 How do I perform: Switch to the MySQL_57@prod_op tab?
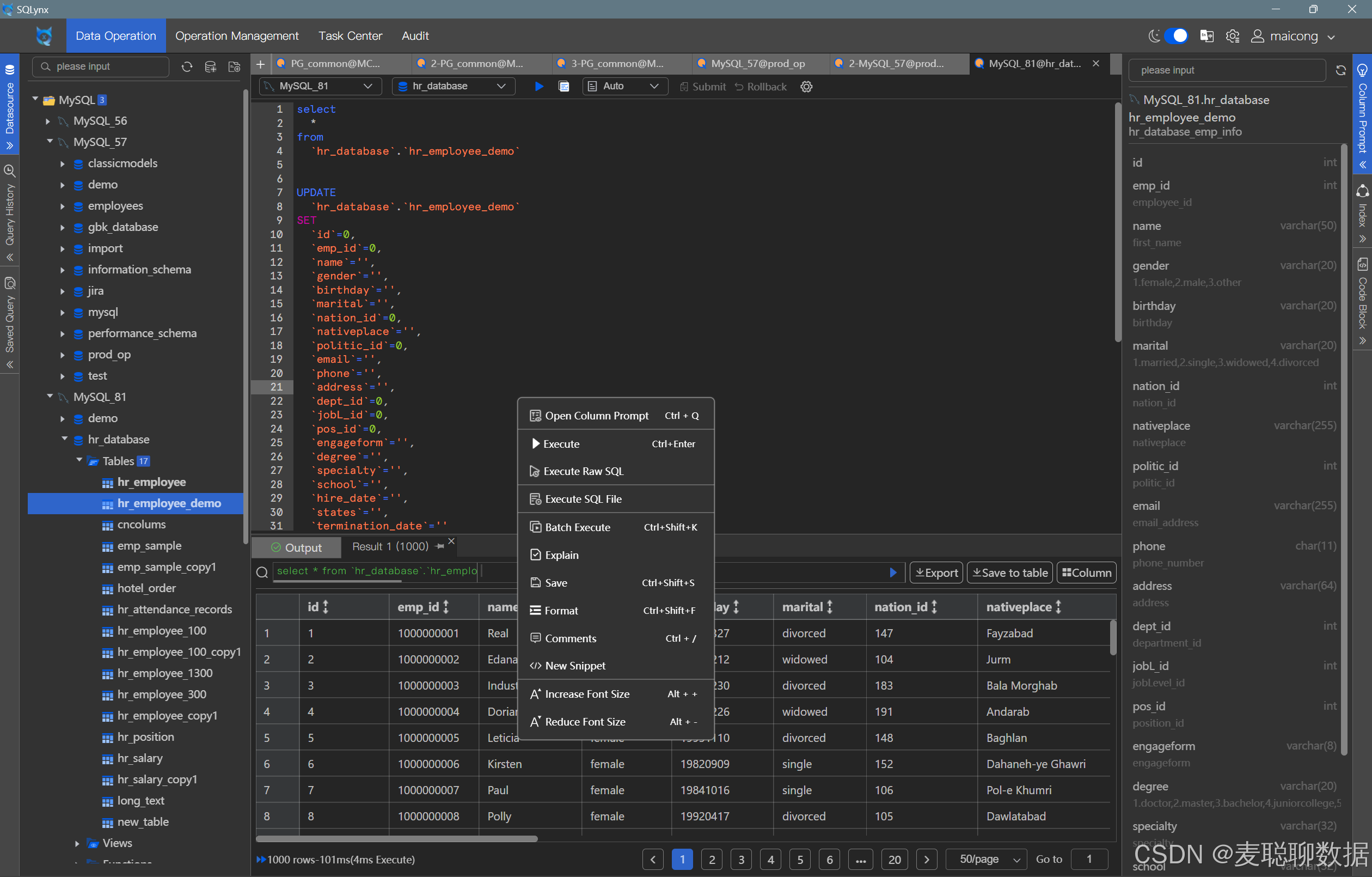click(757, 64)
